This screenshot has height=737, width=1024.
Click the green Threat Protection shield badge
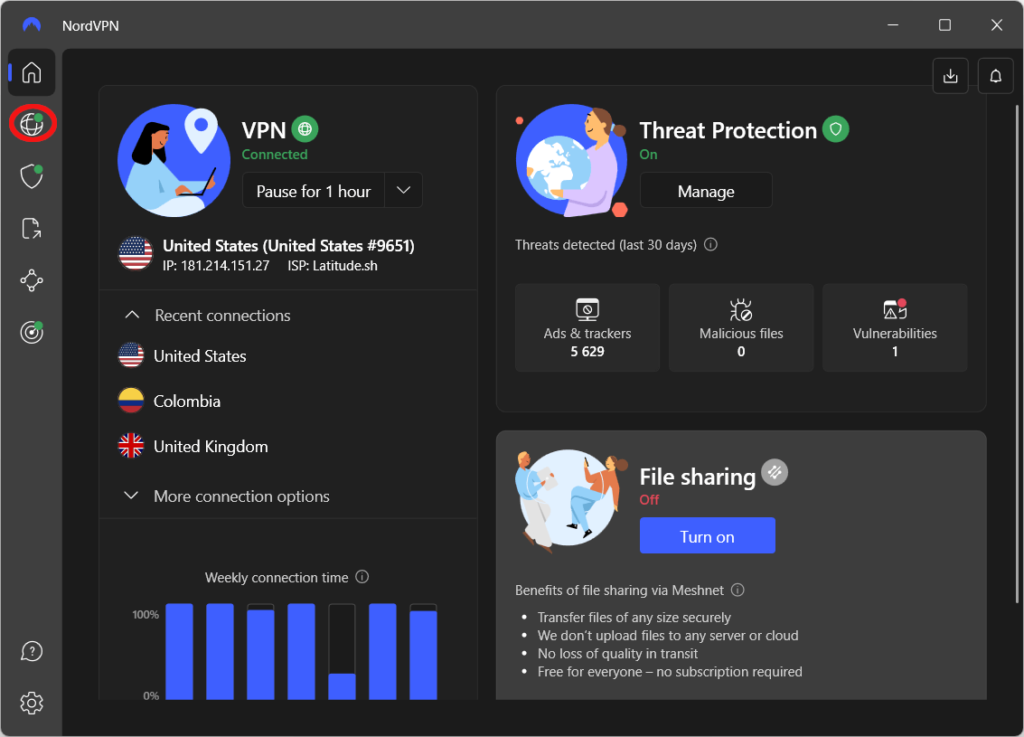(x=835, y=129)
